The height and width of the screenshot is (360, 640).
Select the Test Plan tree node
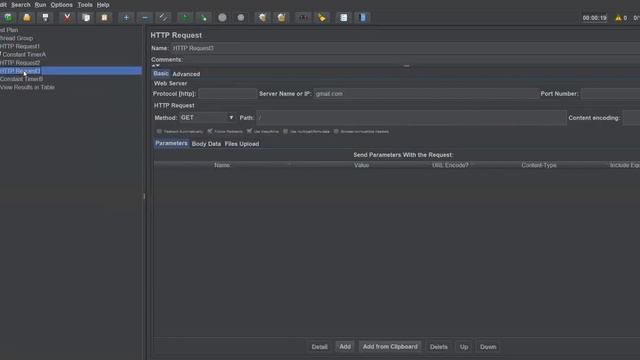pyautogui.click(x=9, y=30)
